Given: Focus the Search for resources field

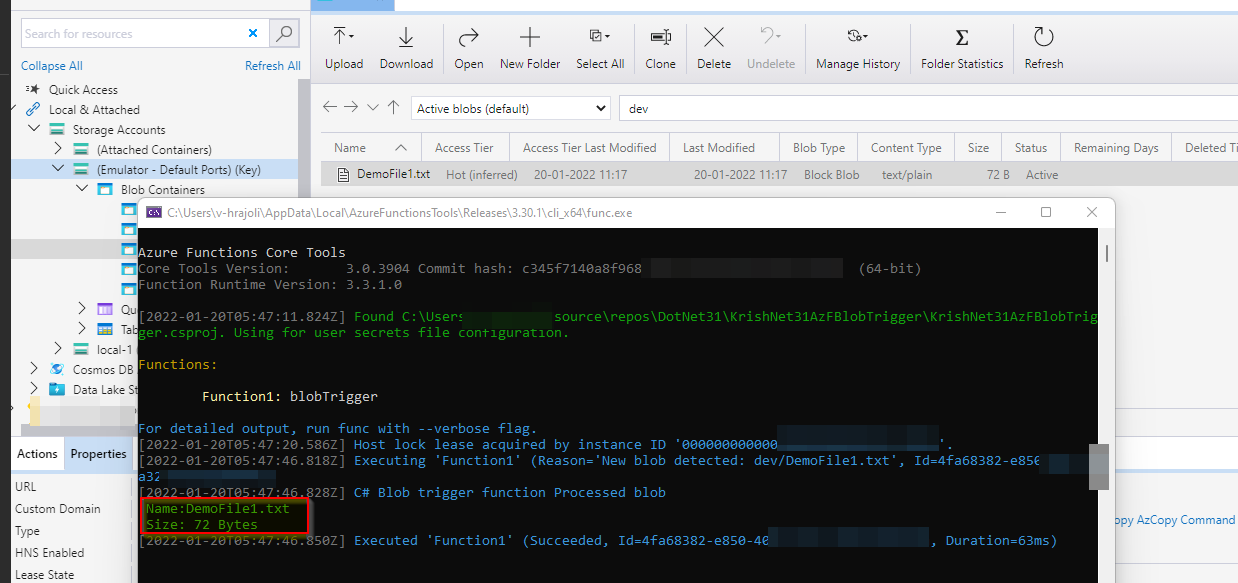Looking at the screenshot, I should click(133, 33).
